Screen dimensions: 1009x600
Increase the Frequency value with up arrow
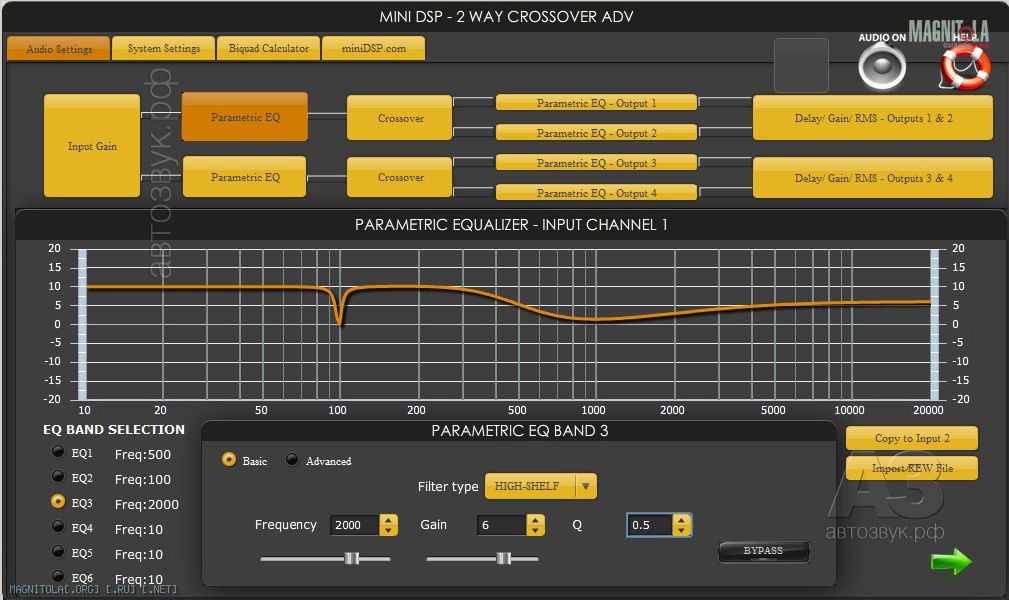pos(388,520)
